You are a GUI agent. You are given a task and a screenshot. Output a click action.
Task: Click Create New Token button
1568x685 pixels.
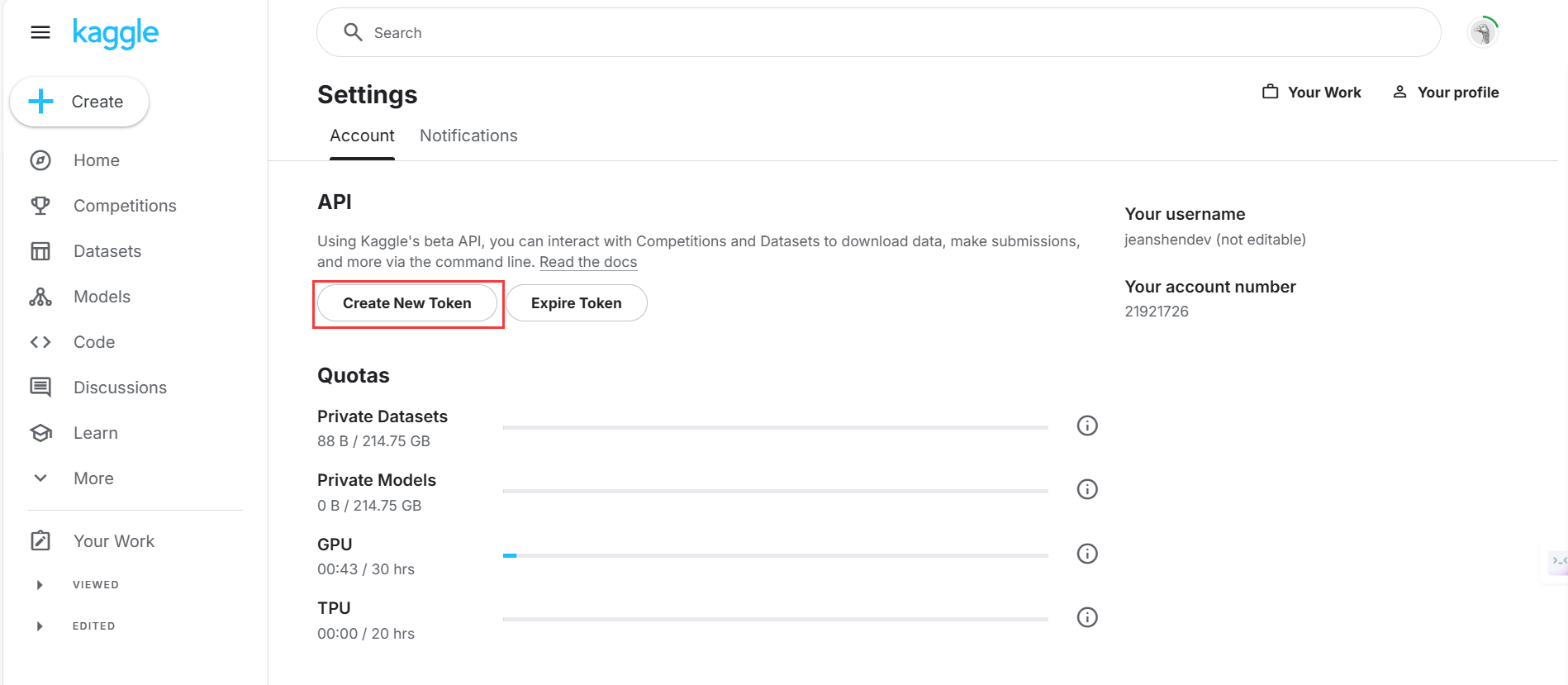coord(407,303)
